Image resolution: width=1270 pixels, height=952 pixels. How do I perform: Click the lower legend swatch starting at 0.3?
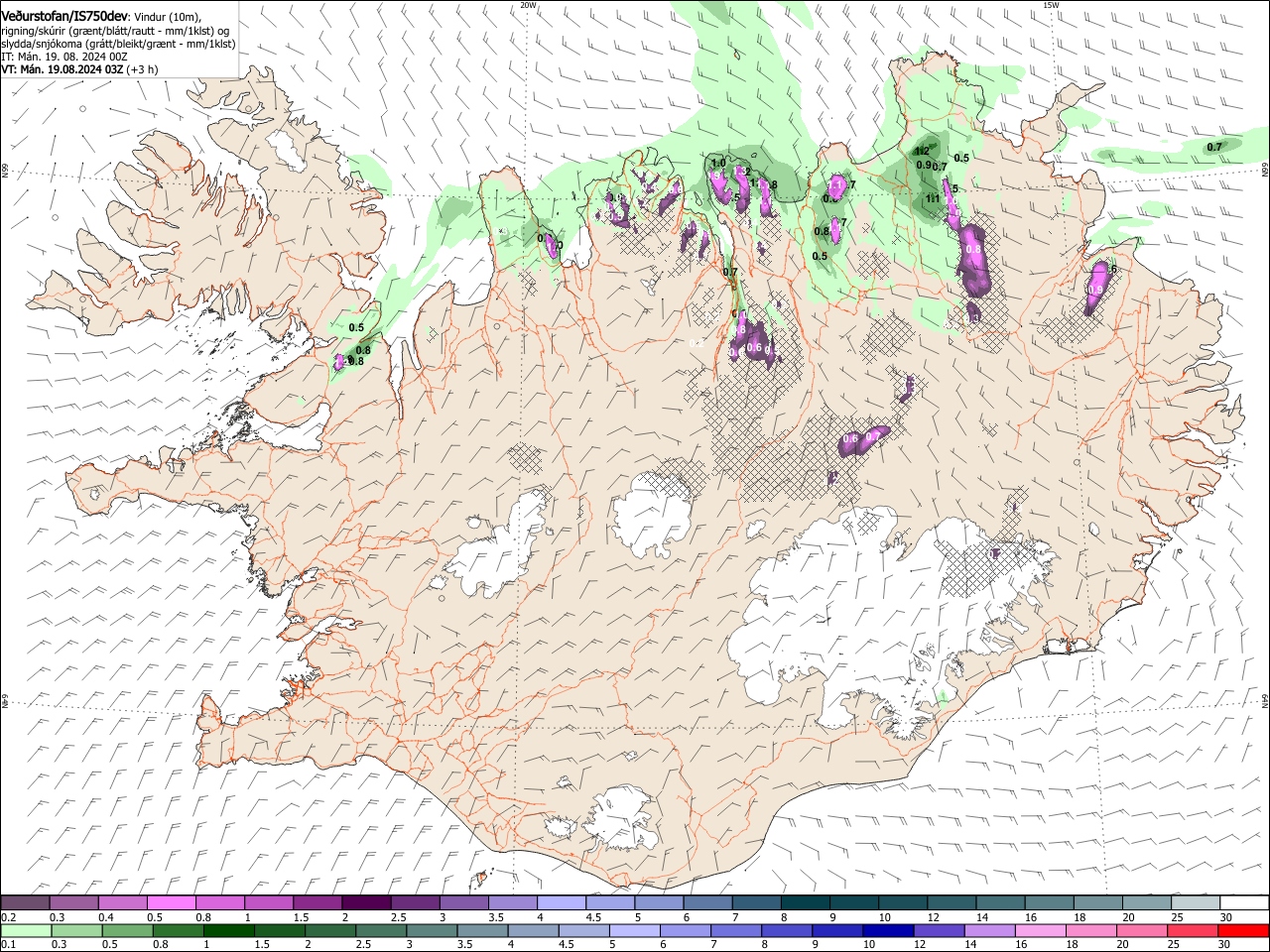click(75, 930)
